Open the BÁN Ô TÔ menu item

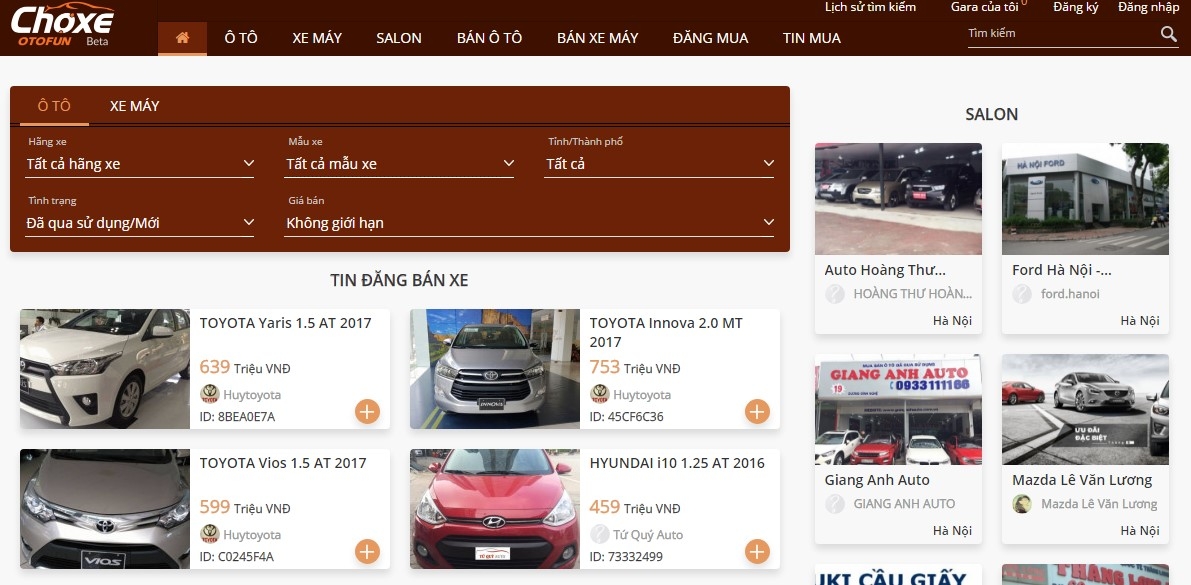pos(489,38)
